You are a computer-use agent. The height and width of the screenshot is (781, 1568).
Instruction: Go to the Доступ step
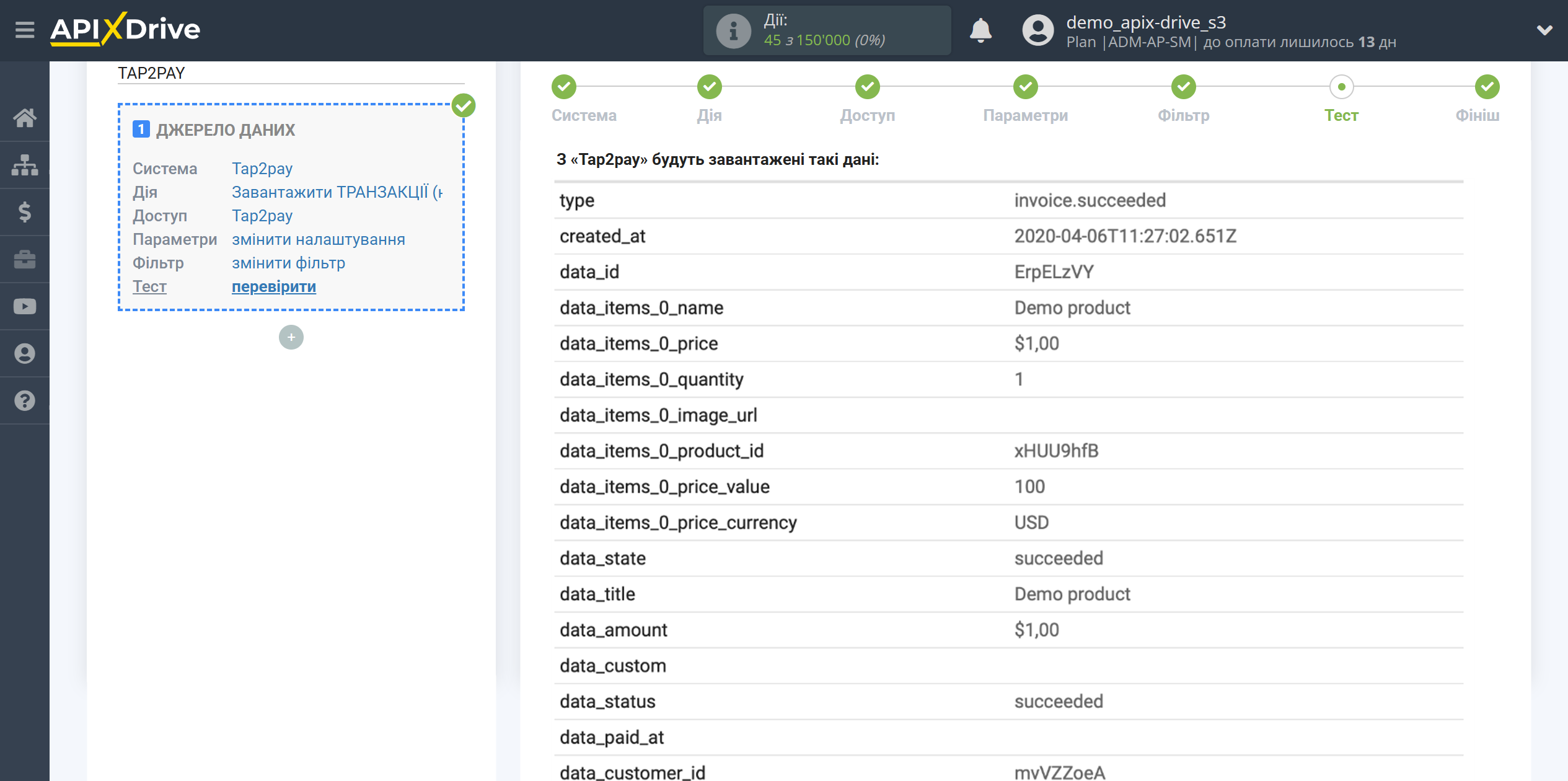pos(867,115)
